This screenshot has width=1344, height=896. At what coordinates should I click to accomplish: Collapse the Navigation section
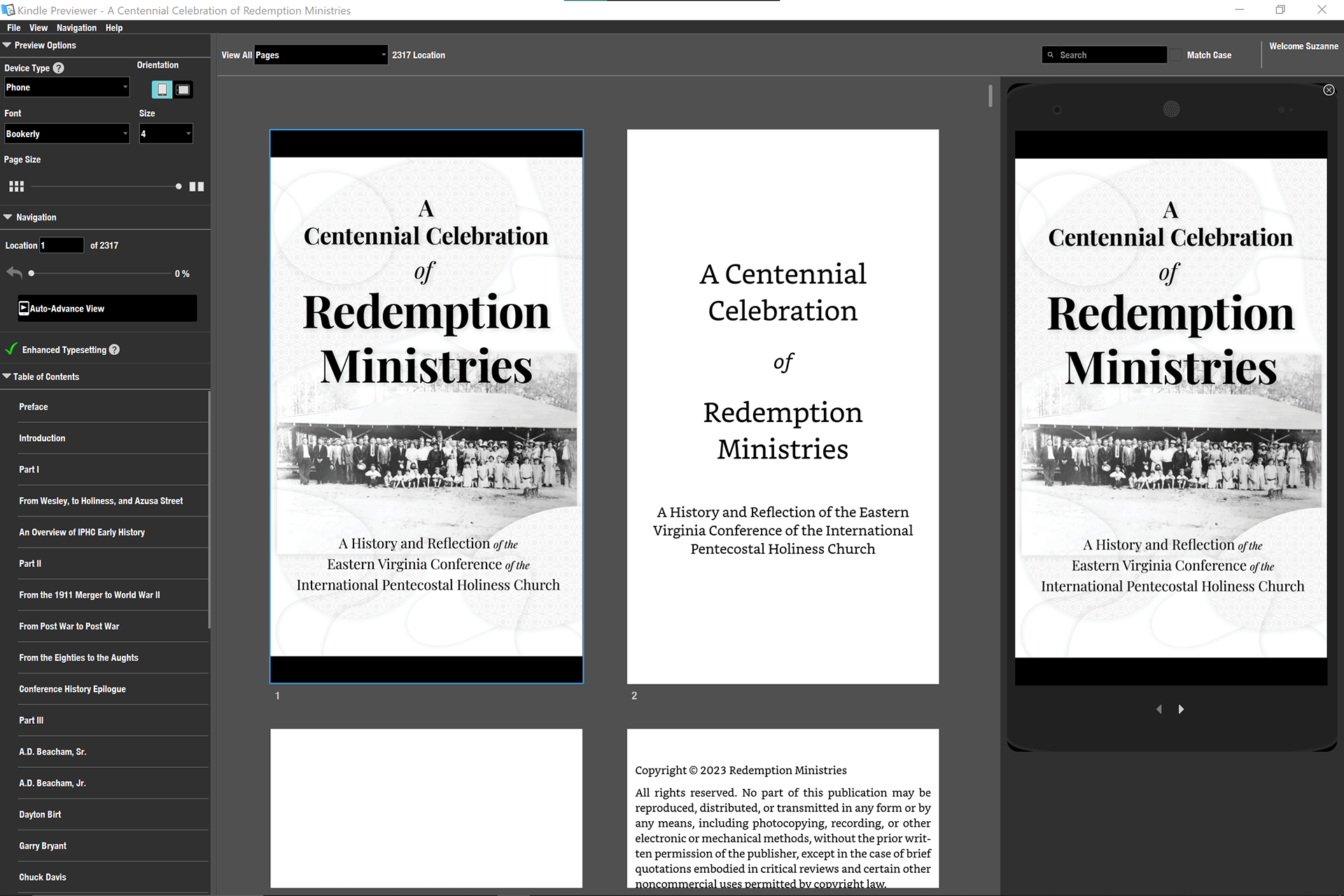pyautogui.click(x=8, y=217)
